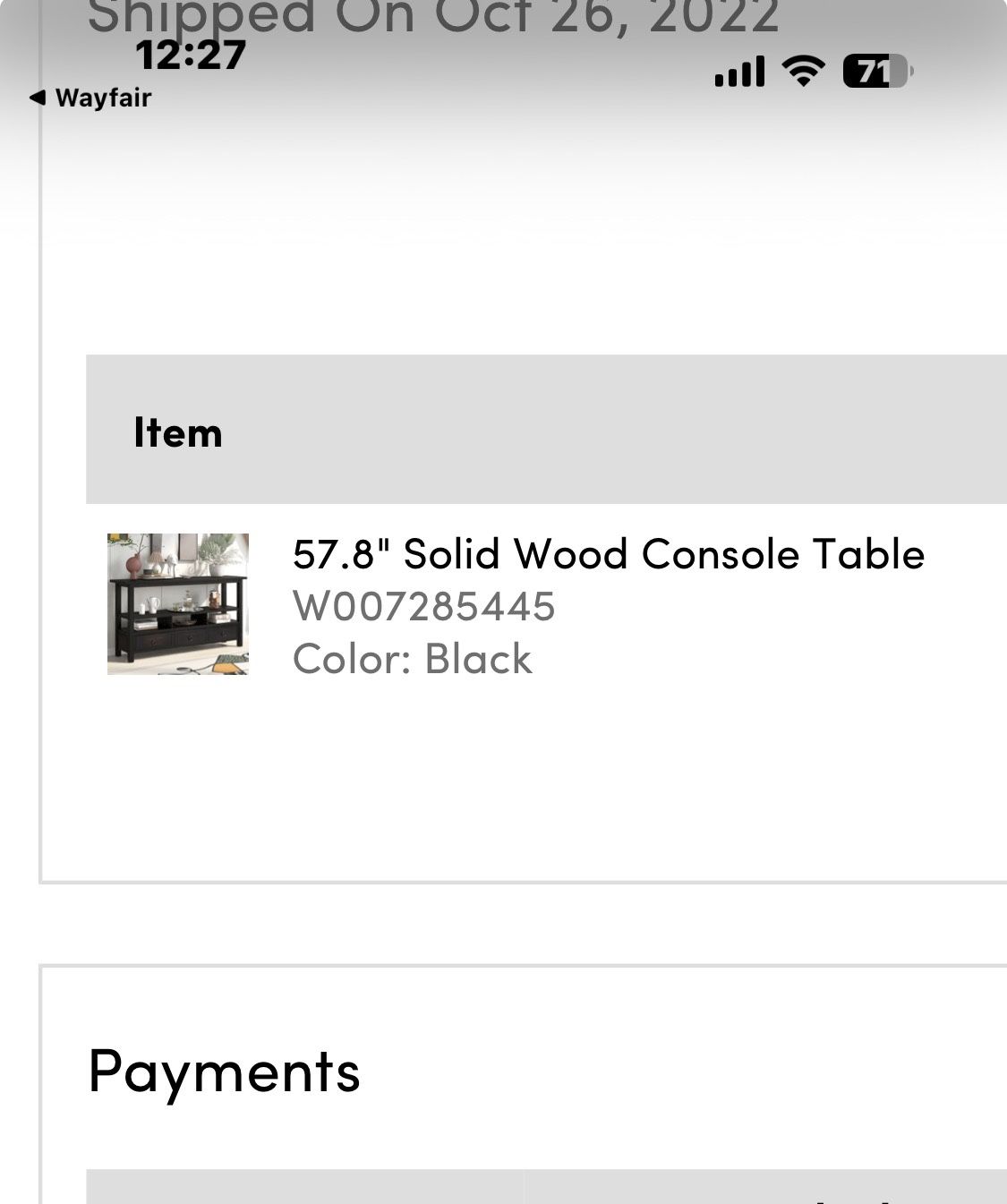The image size is (1007, 1204).
Task: Tap the Wi-Fi status icon
Action: (805, 69)
